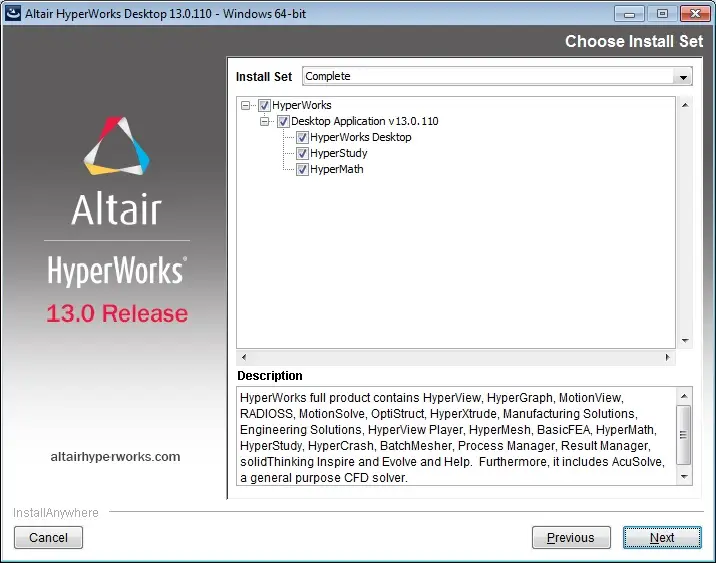Close the installer window
The width and height of the screenshot is (716, 563).
point(695,14)
